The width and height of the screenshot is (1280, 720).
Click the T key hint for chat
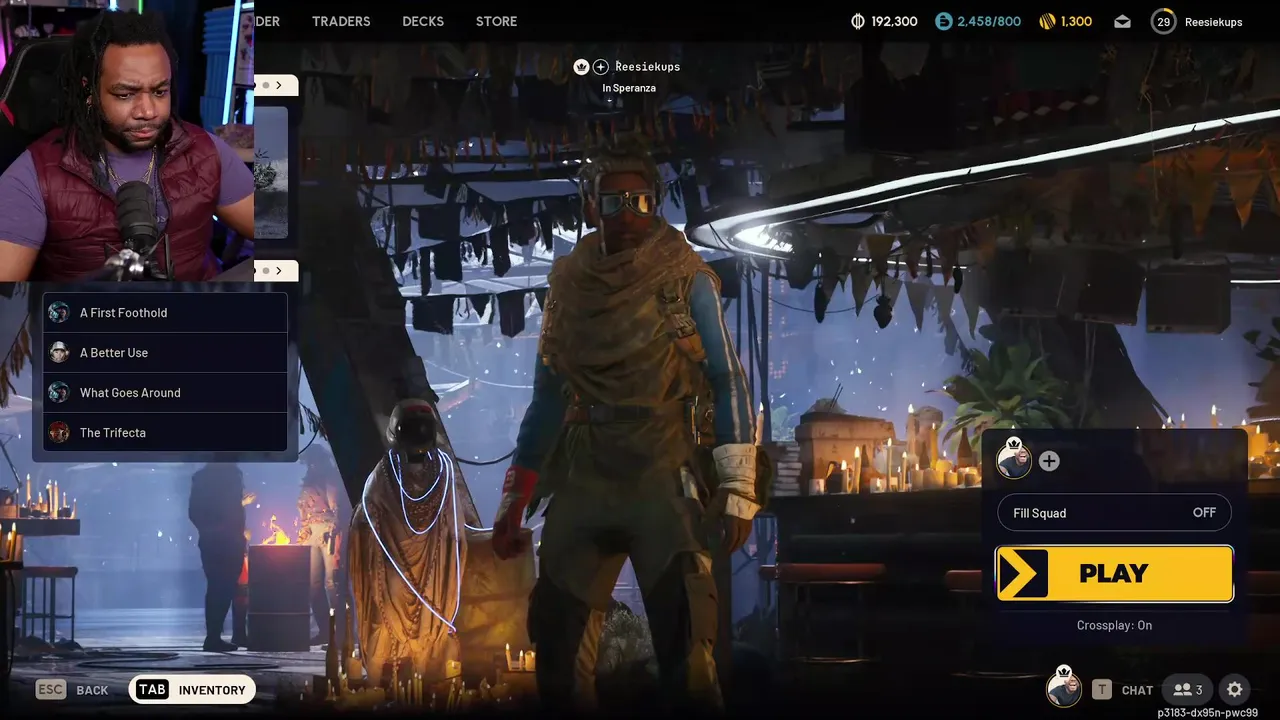(1102, 689)
